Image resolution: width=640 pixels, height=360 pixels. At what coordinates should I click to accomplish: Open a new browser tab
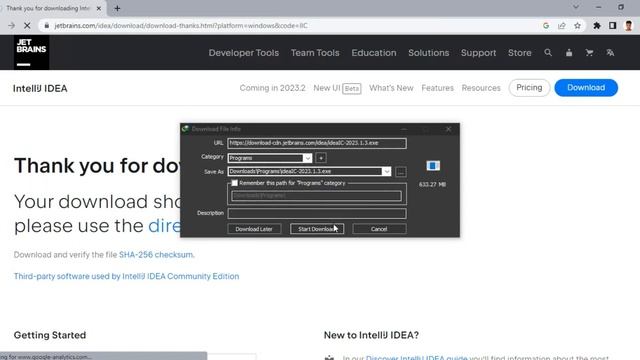(x=117, y=8)
